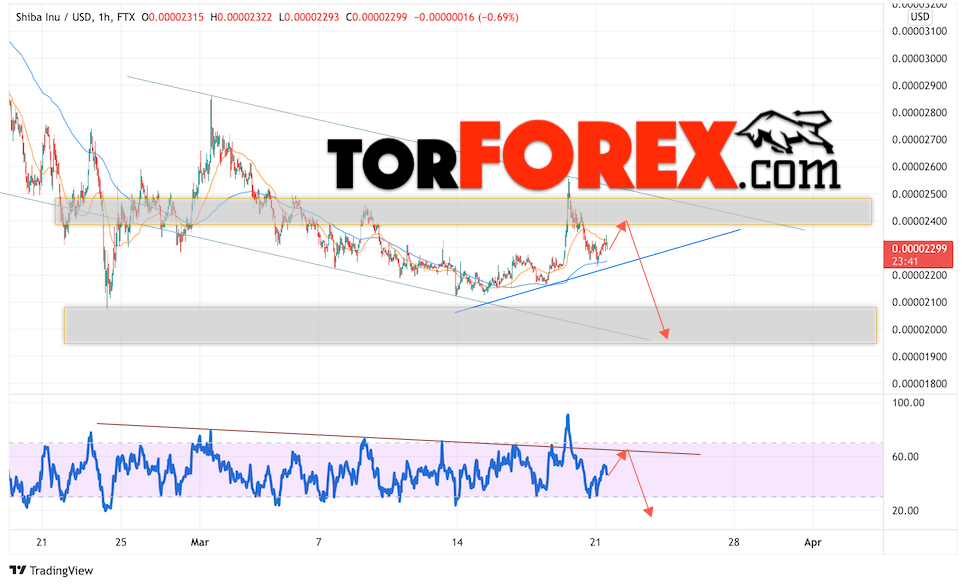The image size is (966, 586).
Task: Click the RSI 100.00 scale label
Action: tap(908, 403)
